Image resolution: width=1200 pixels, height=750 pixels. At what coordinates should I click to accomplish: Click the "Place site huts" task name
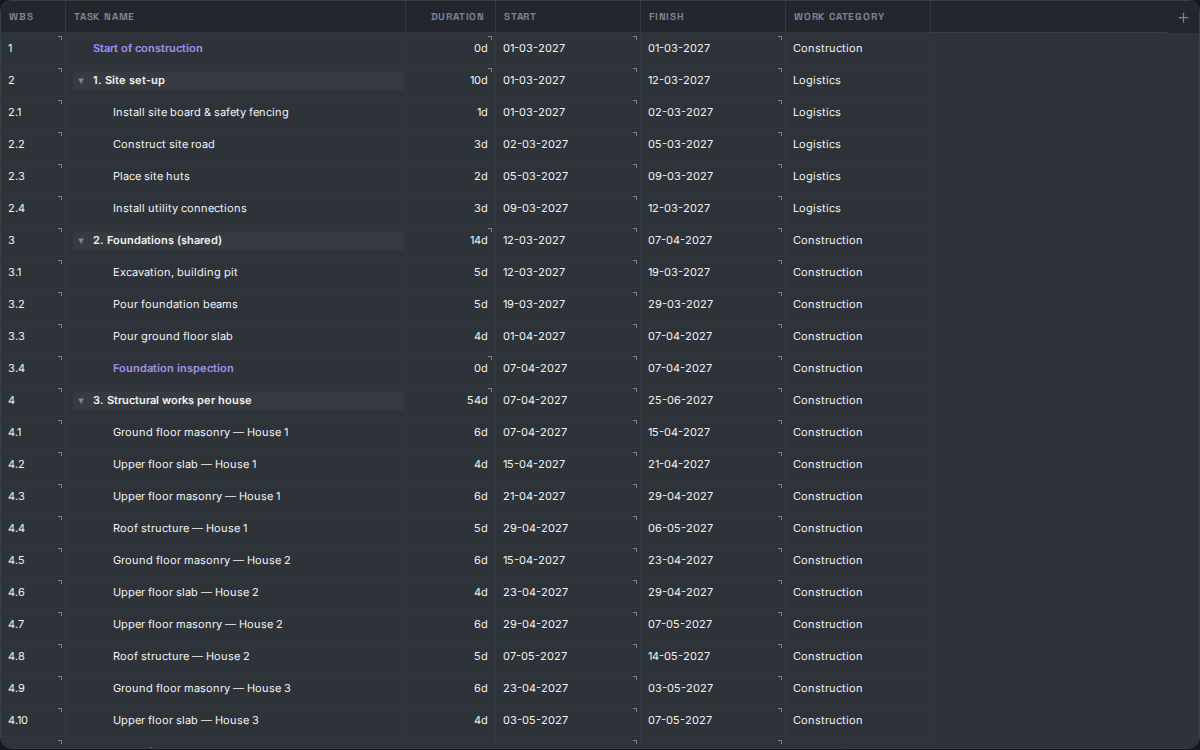151,176
